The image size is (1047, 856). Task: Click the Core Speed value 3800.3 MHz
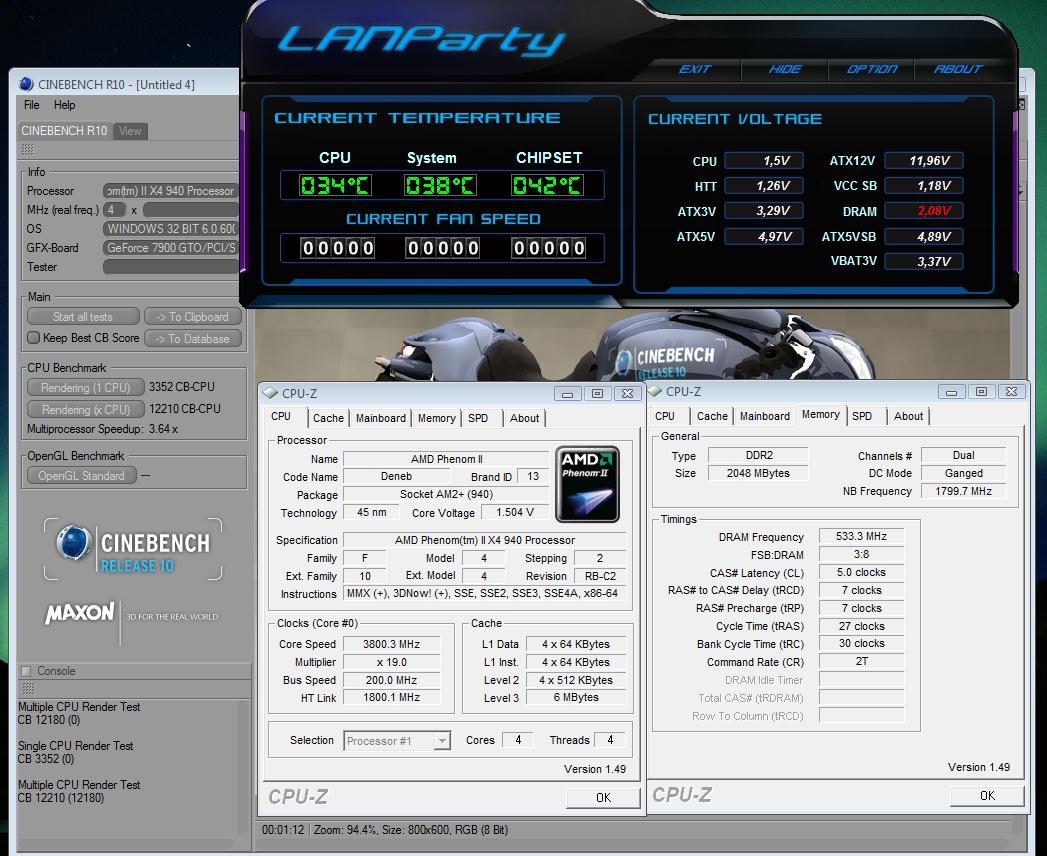(391, 644)
